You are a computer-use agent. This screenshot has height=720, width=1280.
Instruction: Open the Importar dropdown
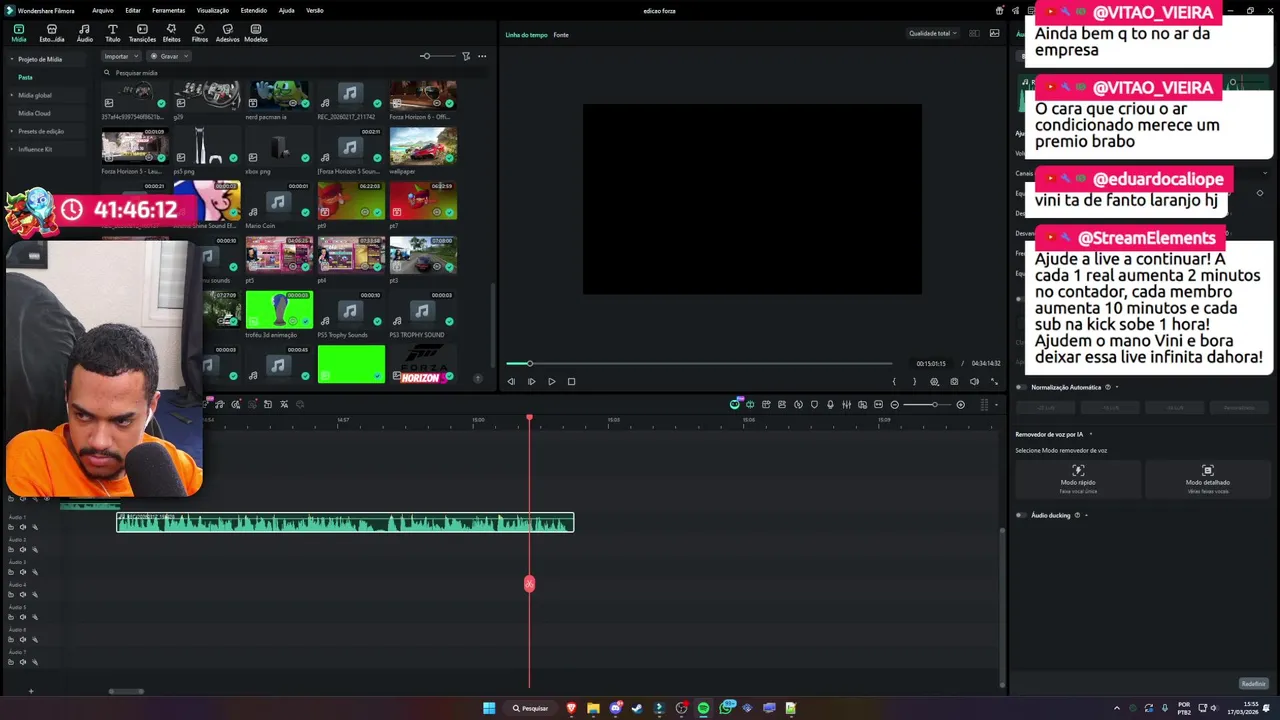pos(121,56)
